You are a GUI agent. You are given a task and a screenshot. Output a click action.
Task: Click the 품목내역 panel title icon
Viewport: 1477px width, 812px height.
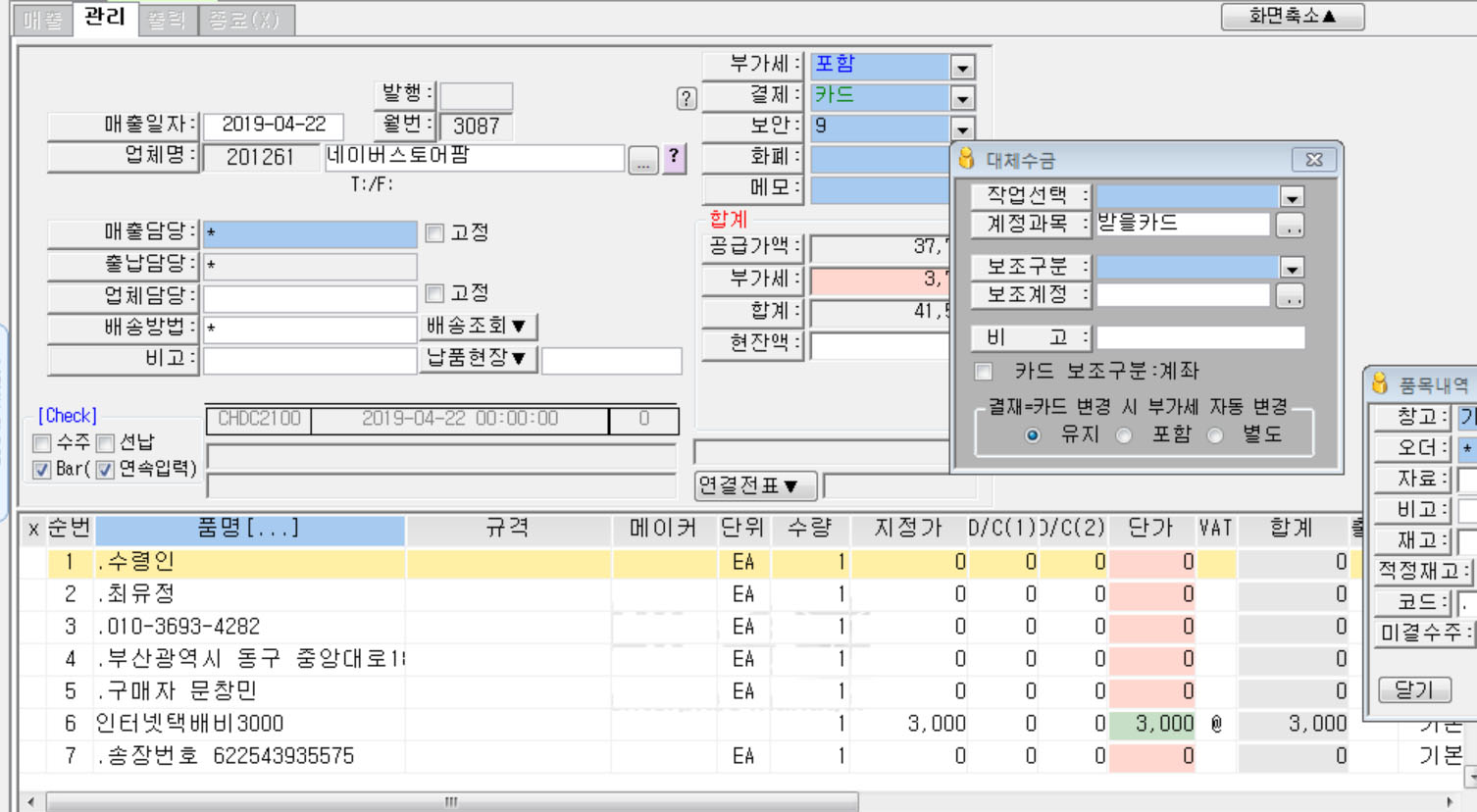tap(1380, 383)
